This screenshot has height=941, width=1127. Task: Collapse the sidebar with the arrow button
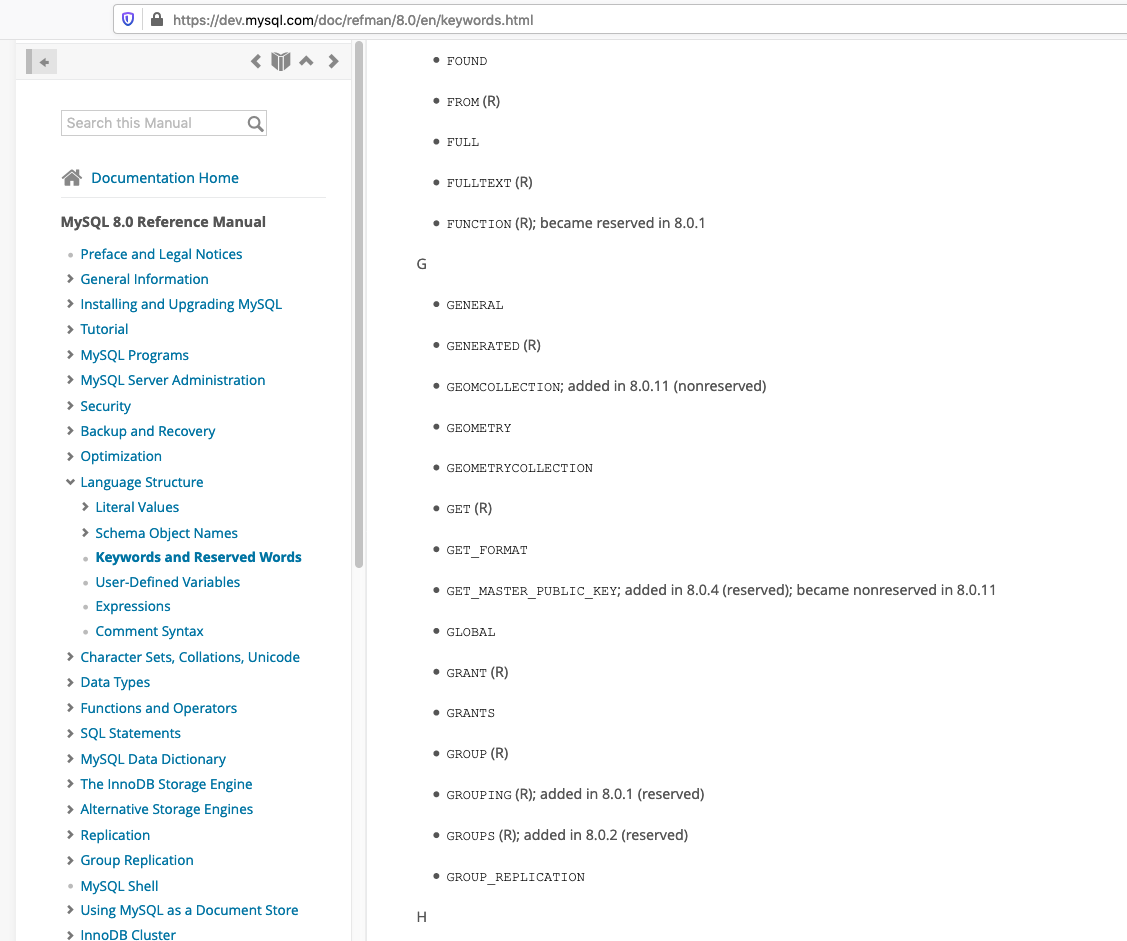click(41, 62)
